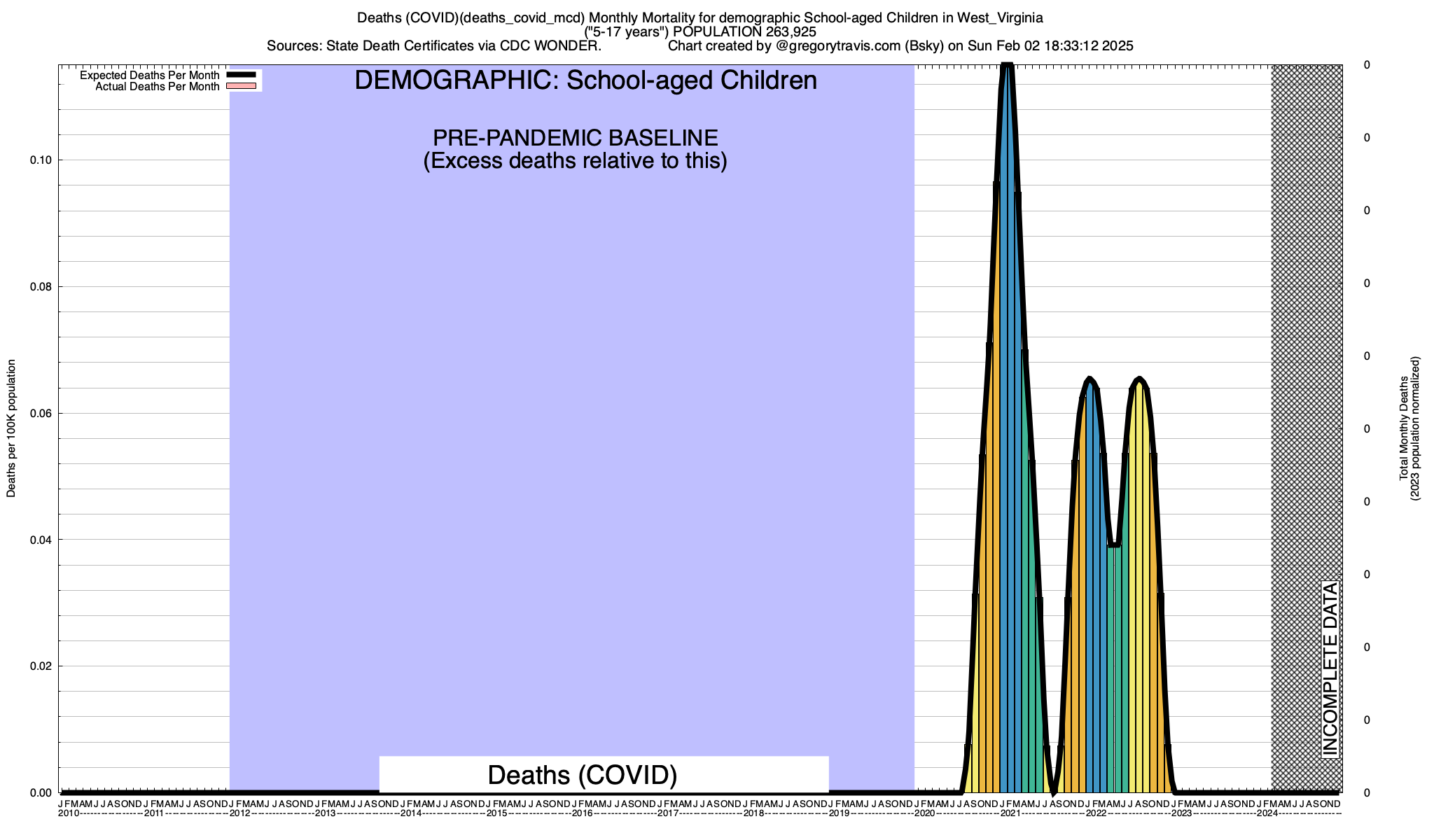The width and height of the screenshot is (1434, 840).
Task: Click the @gregorytravis.com credit in title
Action: (x=837, y=46)
